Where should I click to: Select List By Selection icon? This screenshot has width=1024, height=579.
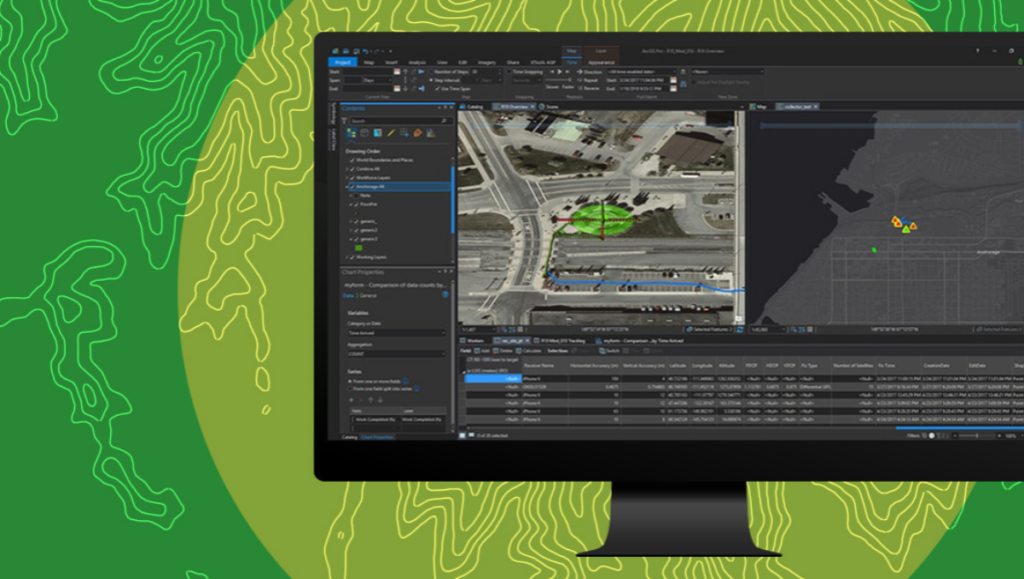point(377,133)
